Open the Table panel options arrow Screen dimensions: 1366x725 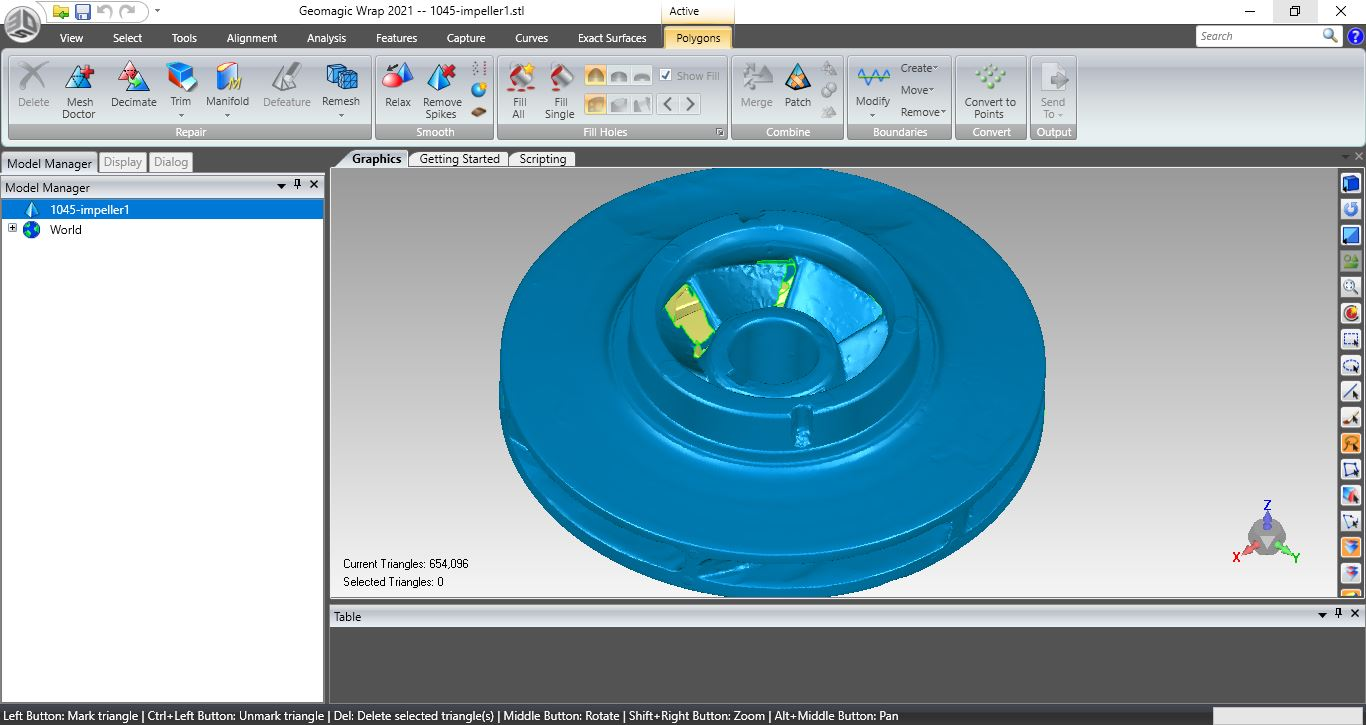click(1324, 616)
